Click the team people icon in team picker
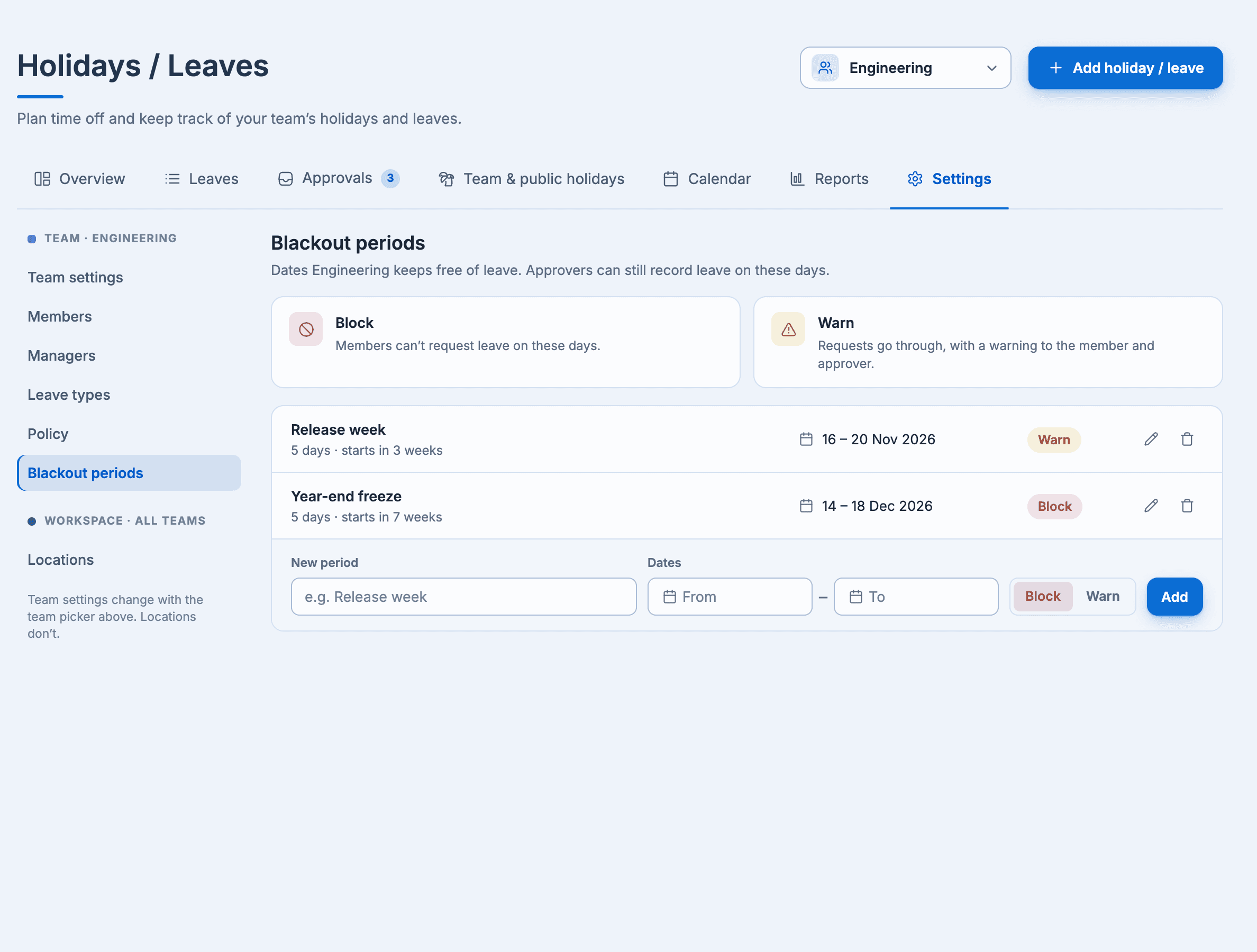This screenshot has height=952, width=1257. (825, 68)
